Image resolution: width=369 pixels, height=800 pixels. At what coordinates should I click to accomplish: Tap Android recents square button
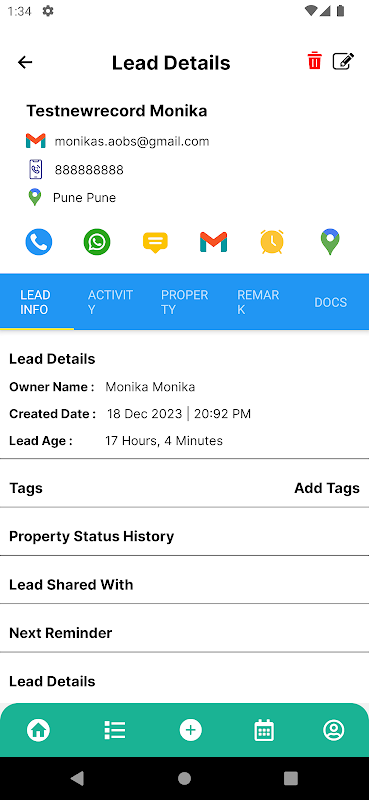[291, 778]
